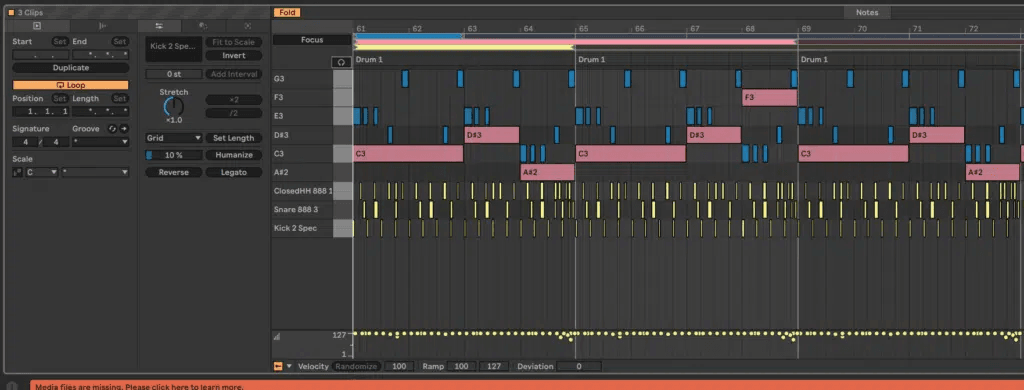
Task: Open the Pitch and Time utilities tab
Action: [159, 25]
